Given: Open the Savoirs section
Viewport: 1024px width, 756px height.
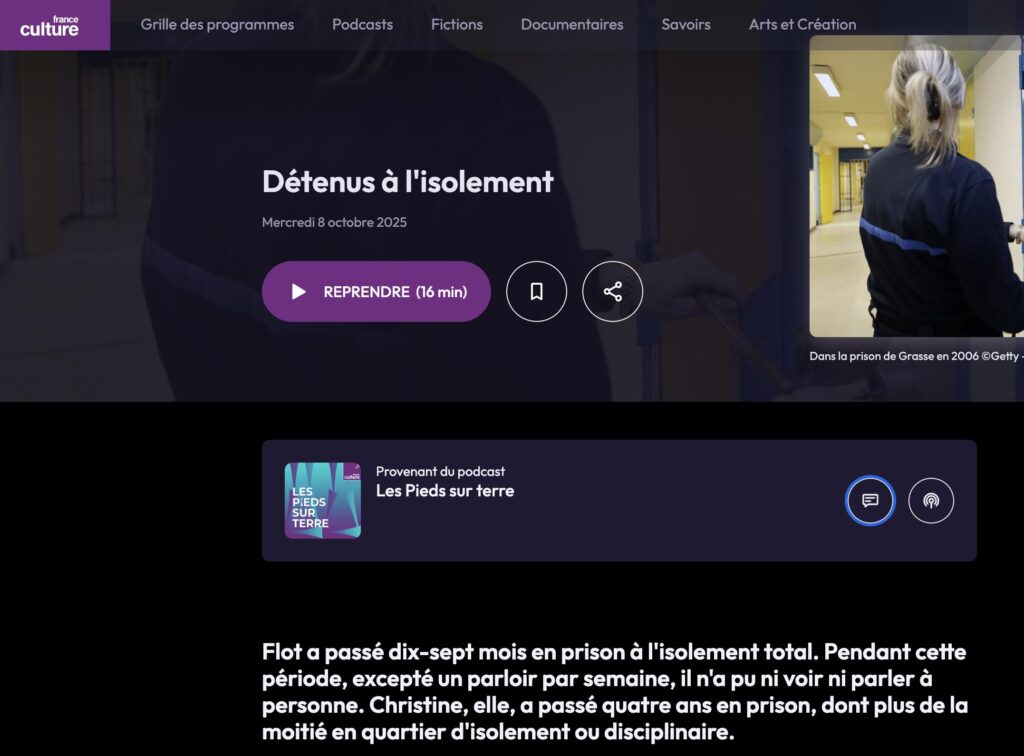Looking at the screenshot, I should [x=686, y=24].
